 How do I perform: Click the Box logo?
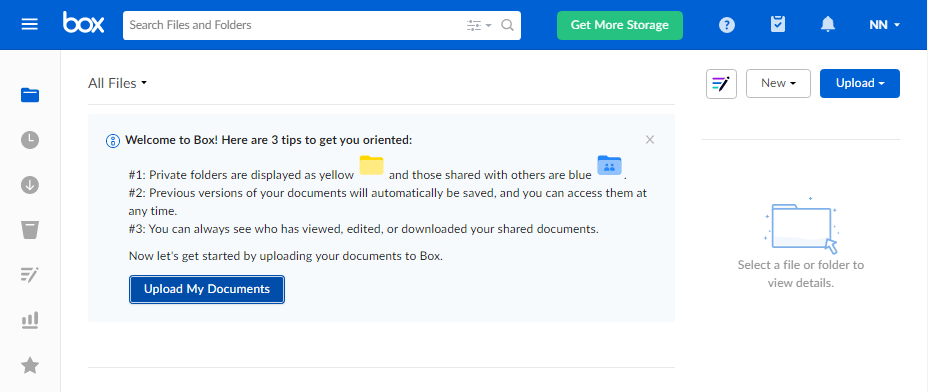pos(83,23)
